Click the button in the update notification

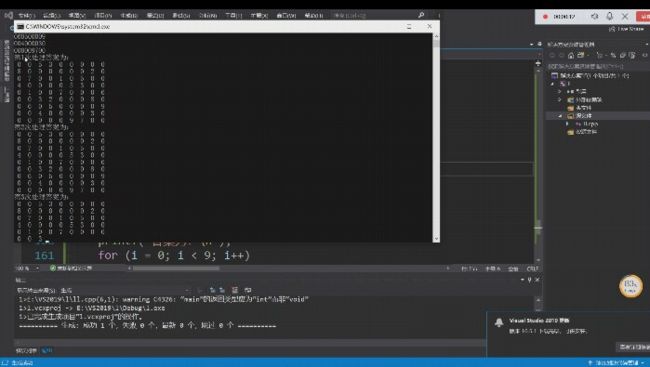633,347
